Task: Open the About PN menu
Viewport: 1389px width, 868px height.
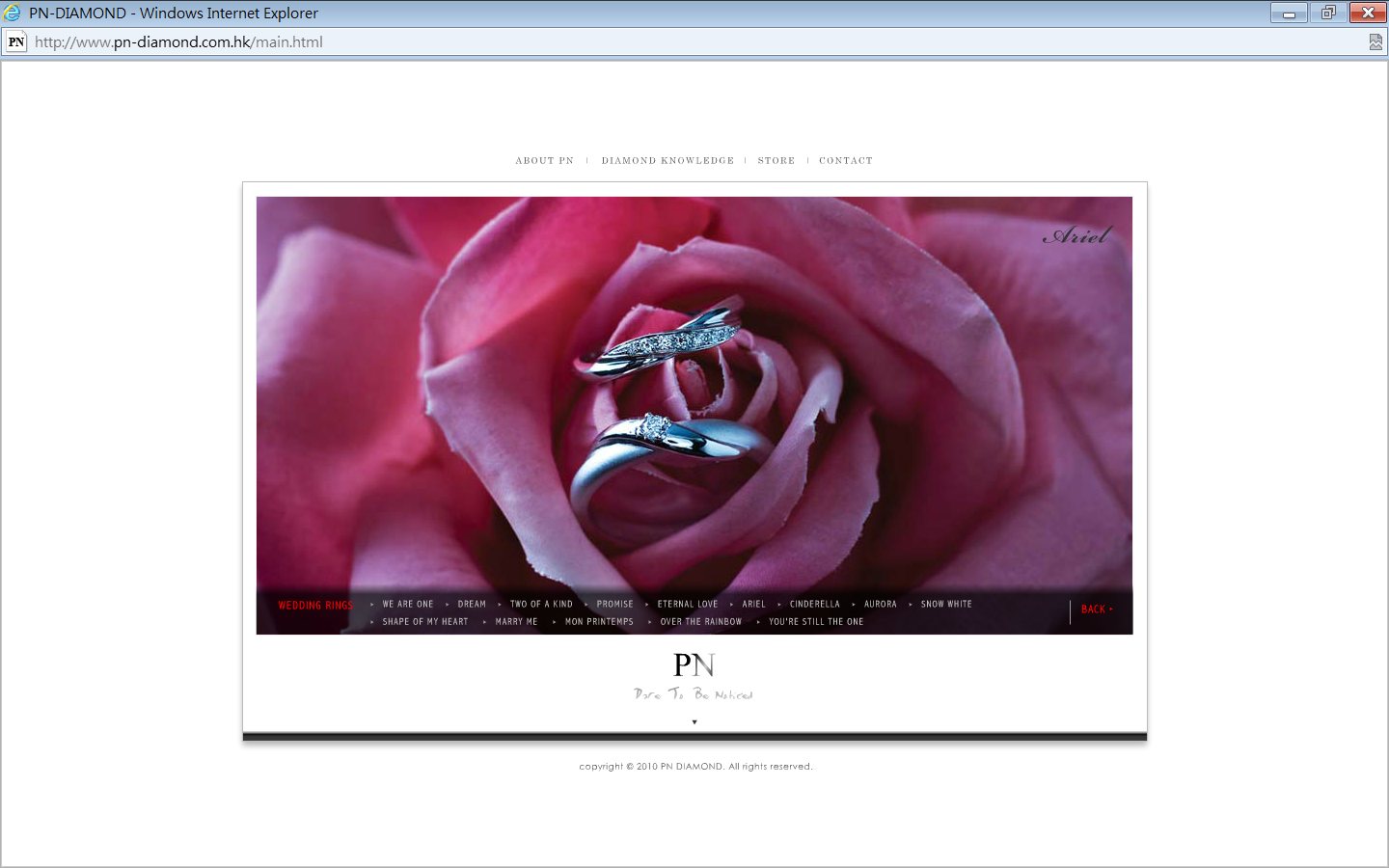Action: pyautogui.click(x=544, y=161)
